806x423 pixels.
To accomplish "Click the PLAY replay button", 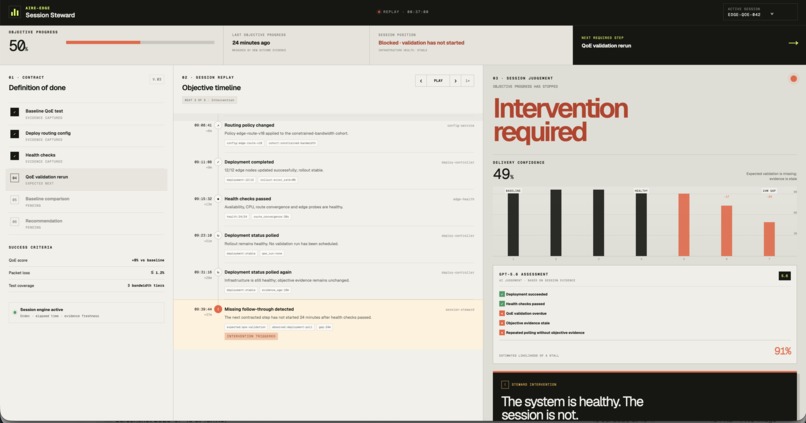I will pyautogui.click(x=438, y=81).
